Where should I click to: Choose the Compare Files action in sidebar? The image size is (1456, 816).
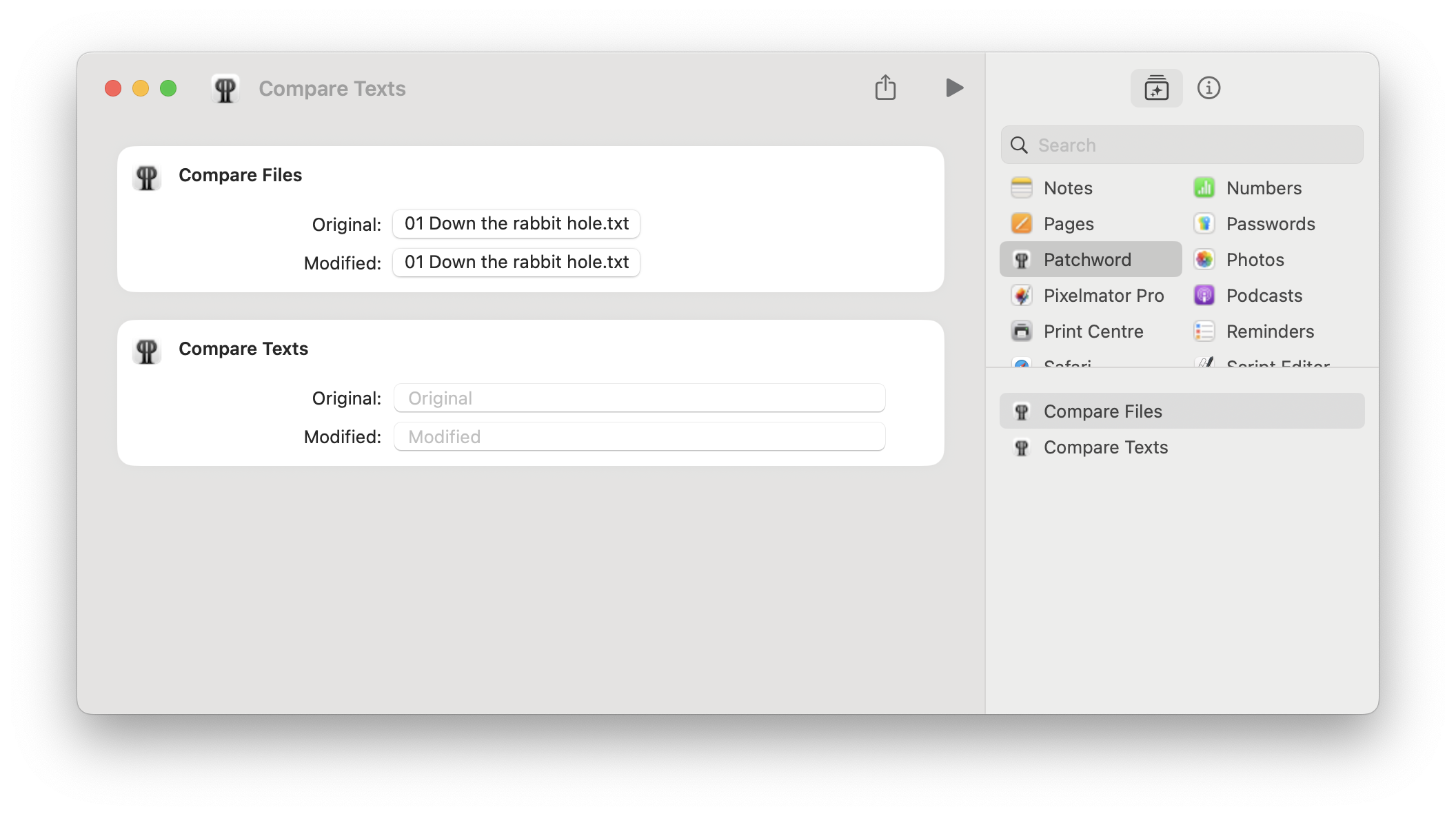click(1182, 411)
